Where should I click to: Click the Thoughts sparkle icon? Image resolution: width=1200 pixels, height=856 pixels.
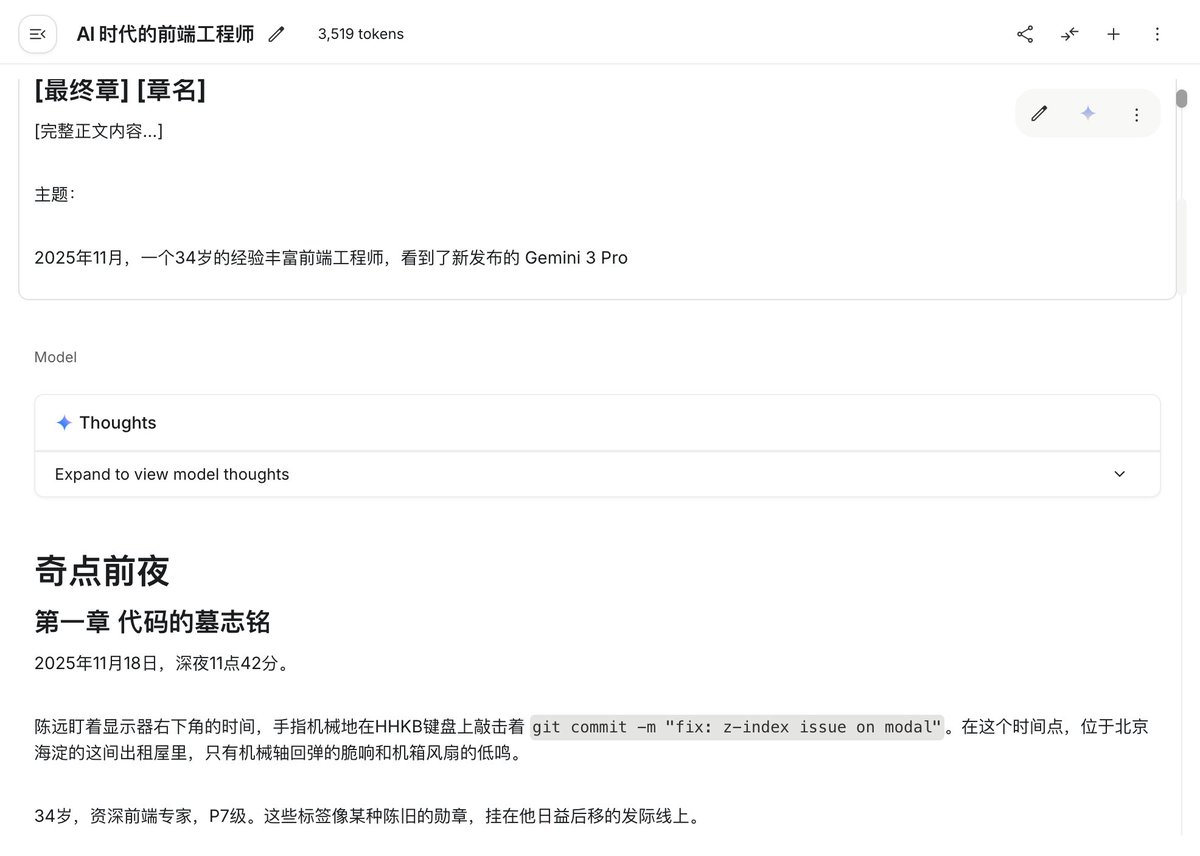pyautogui.click(x=64, y=423)
